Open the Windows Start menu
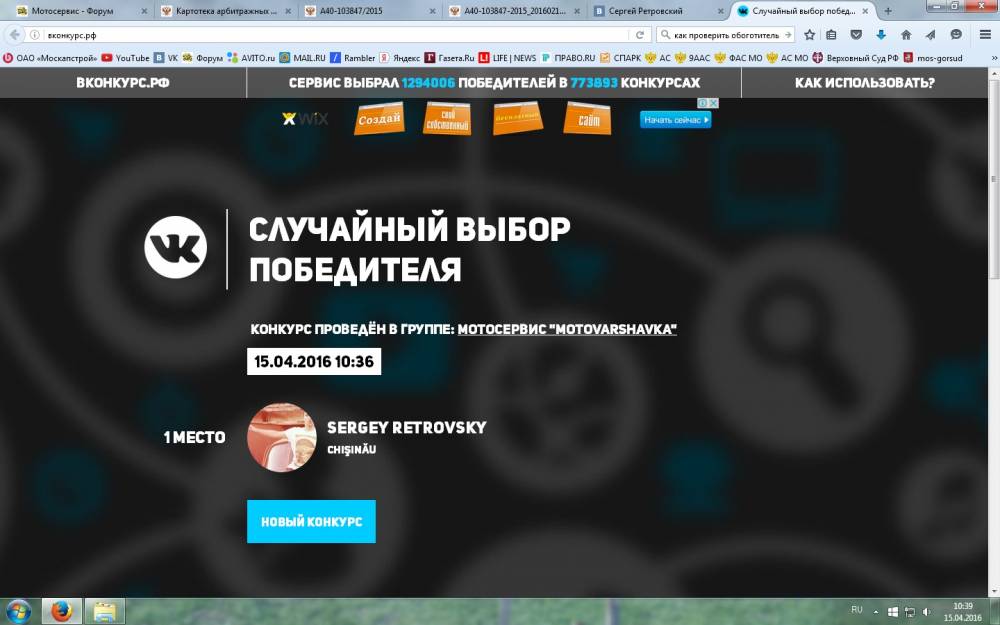Screen dimensions: 1000x625 [18, 612]
